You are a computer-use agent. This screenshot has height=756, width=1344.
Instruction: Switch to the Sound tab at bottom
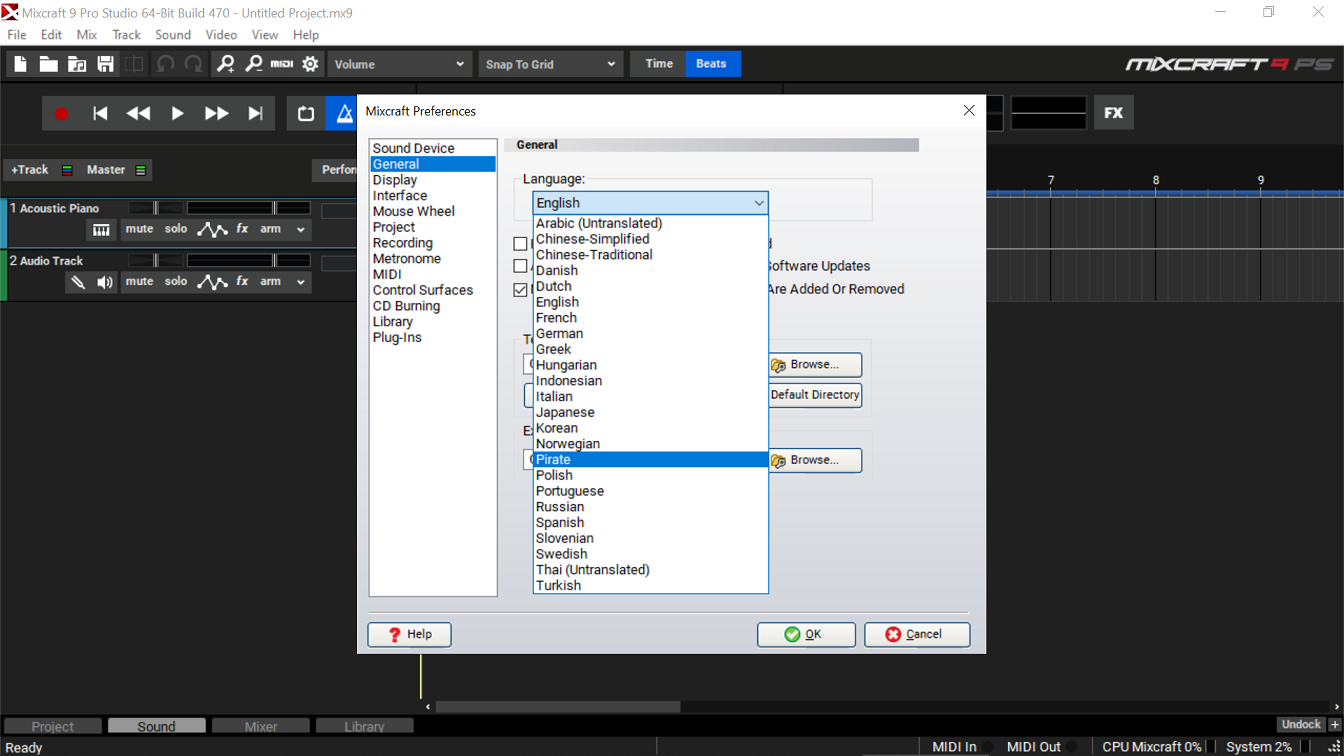[156, 727]
